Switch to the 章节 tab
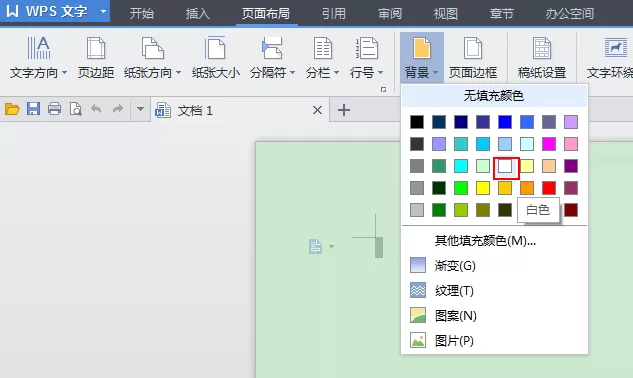This screenshot has height=378, width=633. click(502, 14)
